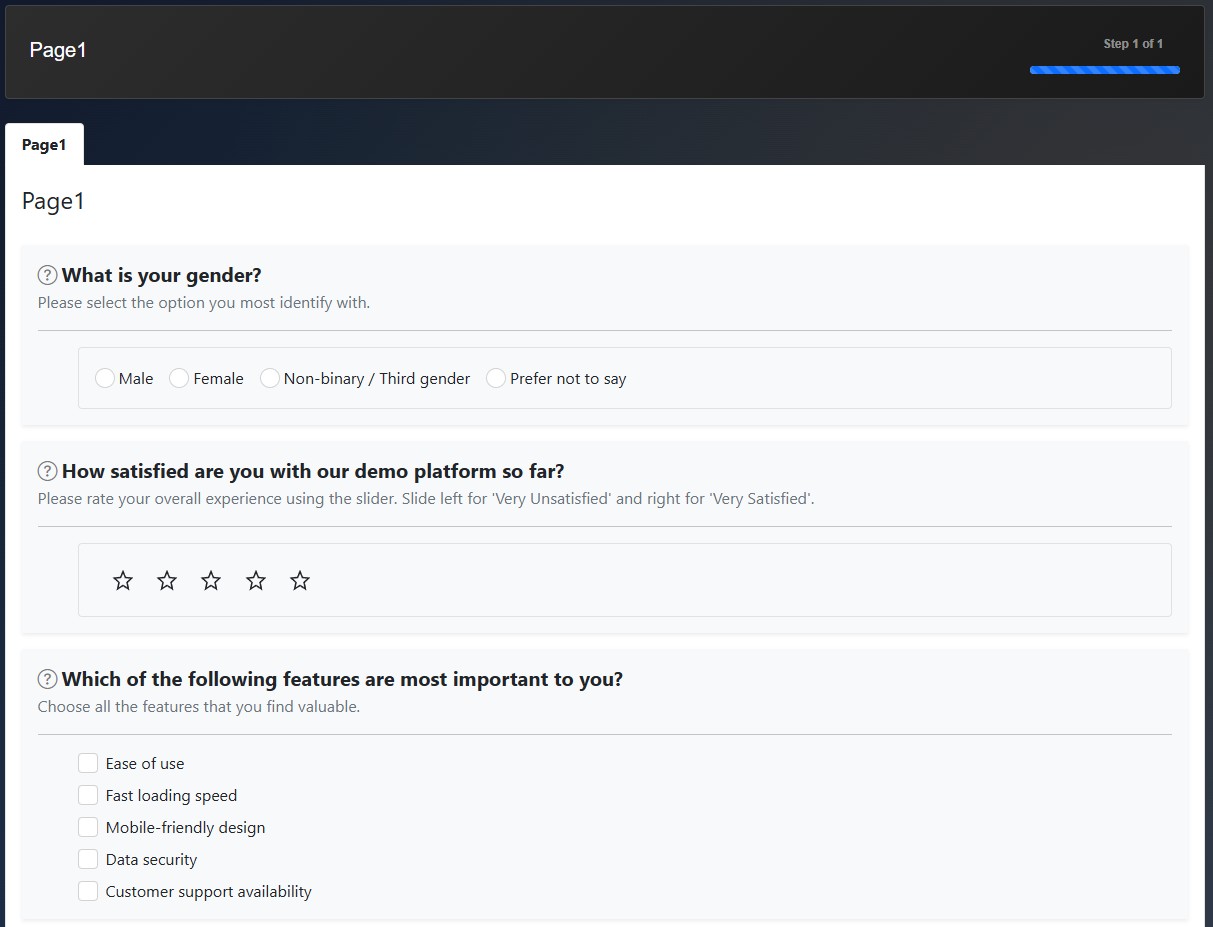Select Prefer not to say option
Screen dimensions: 1213x927
496,378
